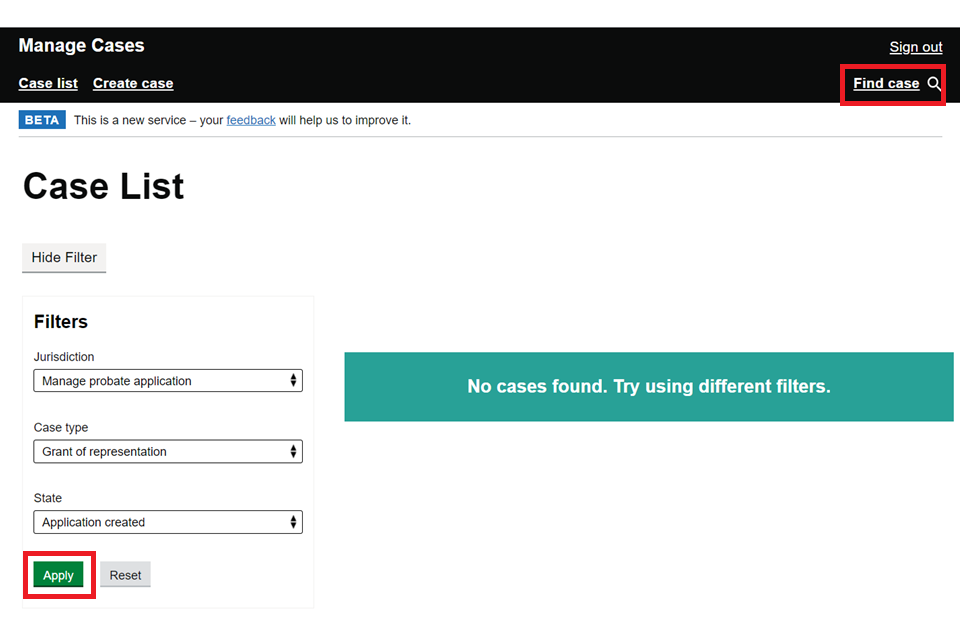Screen dimensions: 960x640
Task: Click the Case List page heading
Action: pos(103,186)
